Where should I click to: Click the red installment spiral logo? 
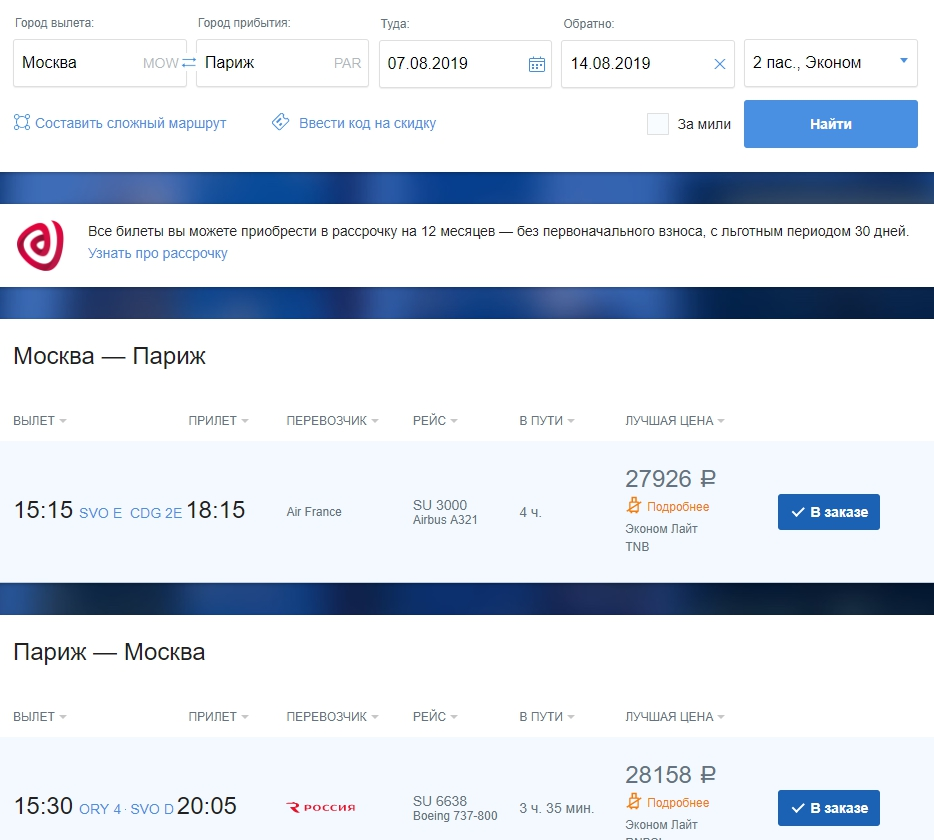pyautogui.click(x=40, y=245)
